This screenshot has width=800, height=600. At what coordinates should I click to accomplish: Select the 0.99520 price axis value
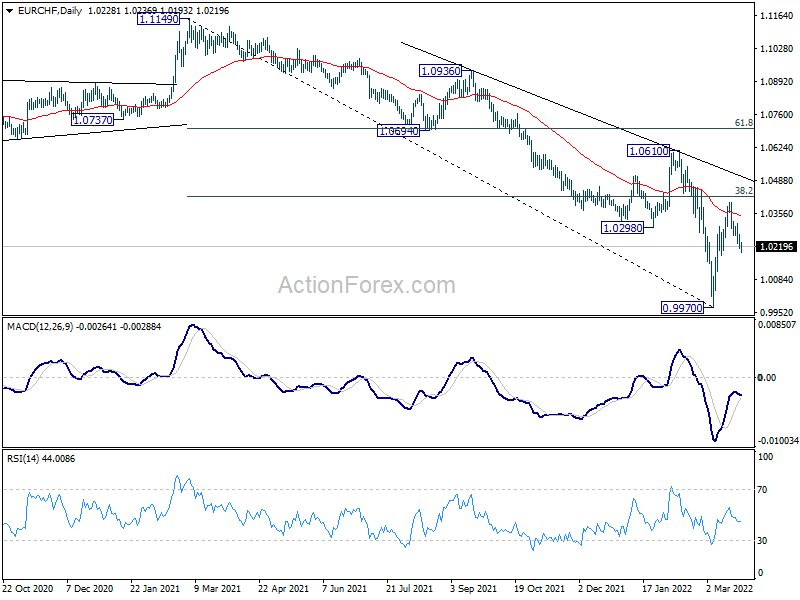tap(777, 313)
